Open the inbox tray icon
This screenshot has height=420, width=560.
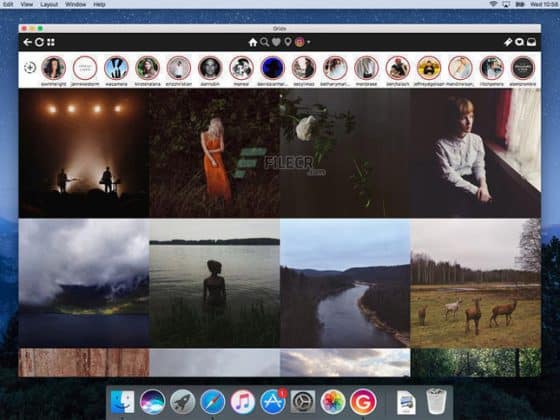click(x=531, y=42)
